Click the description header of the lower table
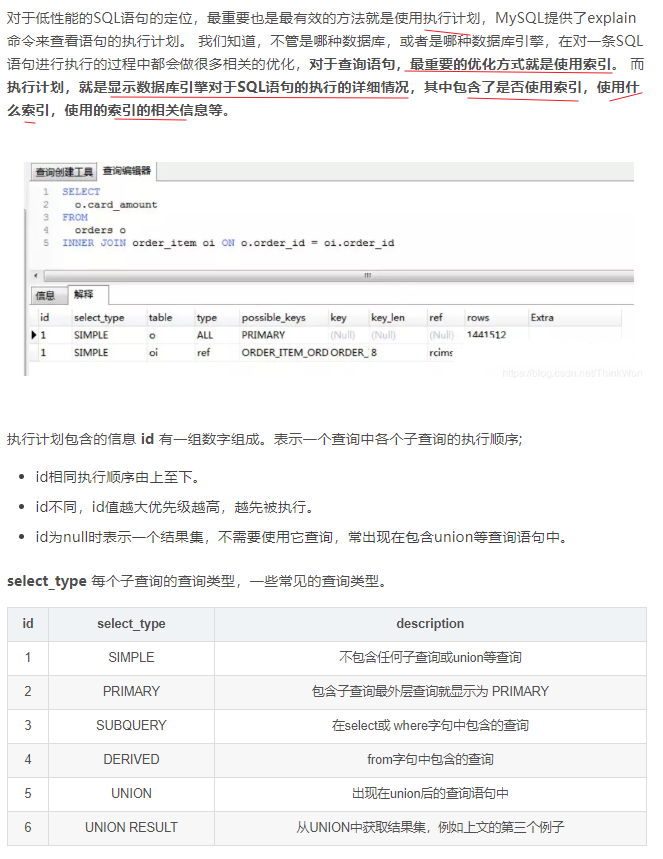Viewport: 663px width, 859px height. click(x=430, y=623)
